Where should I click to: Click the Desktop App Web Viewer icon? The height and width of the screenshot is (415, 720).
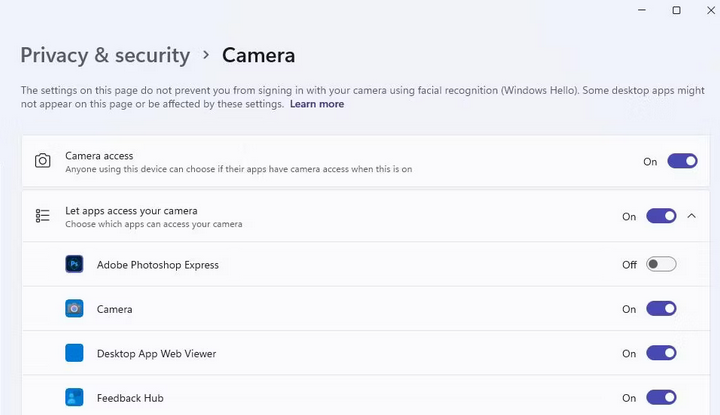point(74,353)
